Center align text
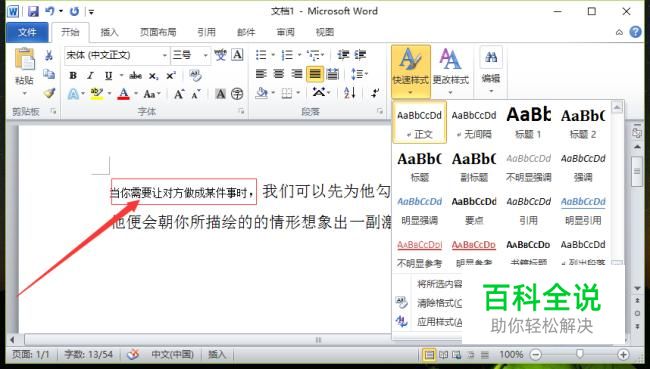This screenshot has width=650, height=369. click(x=279, y=74)
